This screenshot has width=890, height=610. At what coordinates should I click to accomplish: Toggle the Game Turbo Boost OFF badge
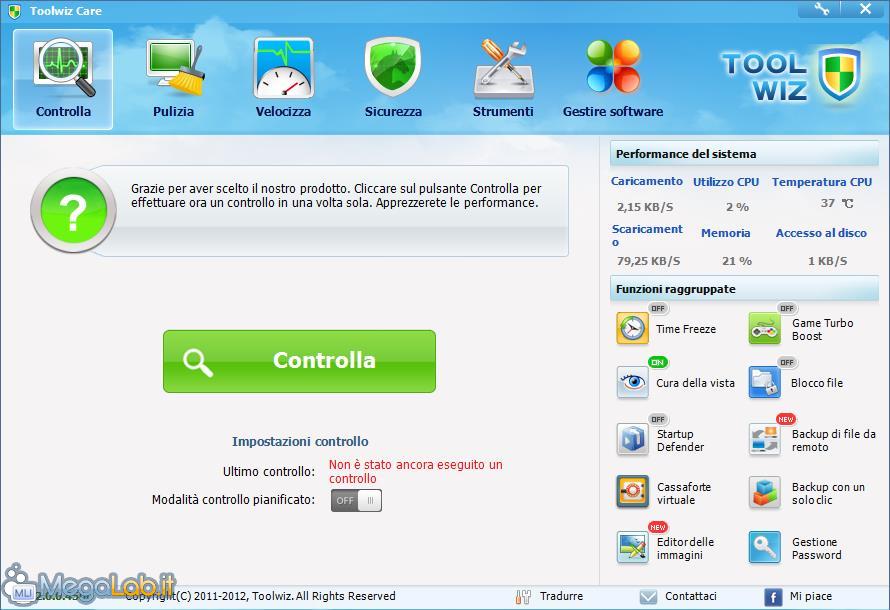[787, 308]
